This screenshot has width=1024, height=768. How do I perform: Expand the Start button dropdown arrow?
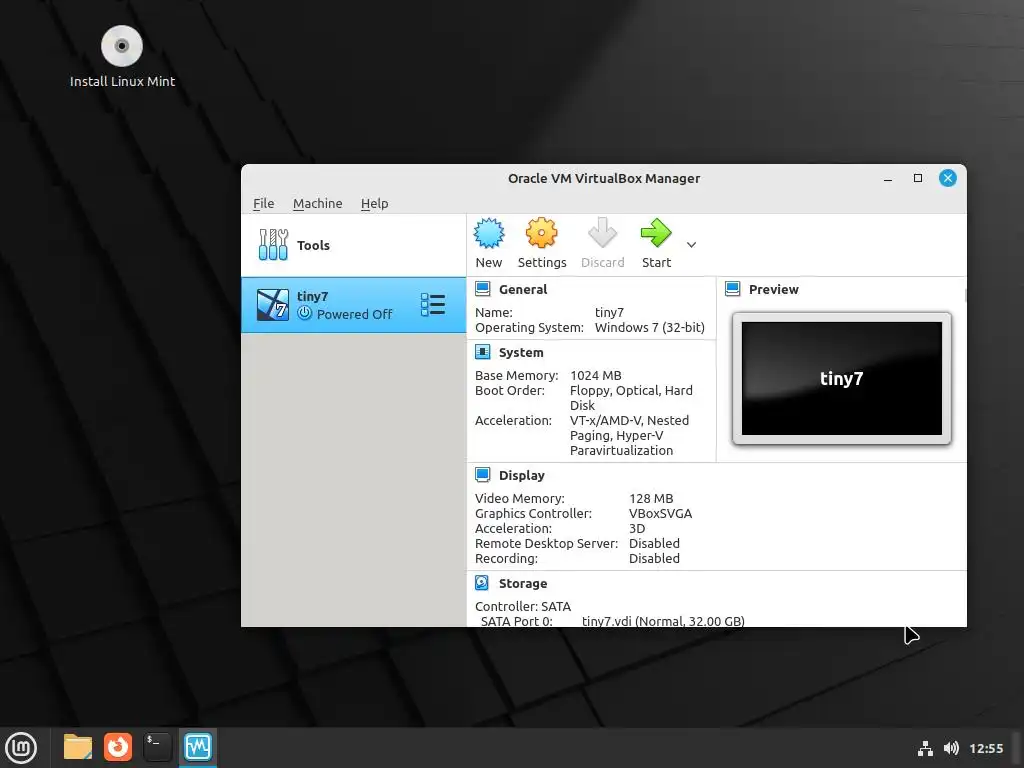click(x=691, y=245)
